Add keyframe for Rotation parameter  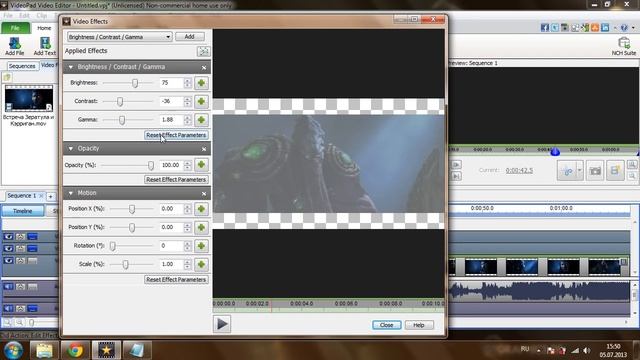point(201,246)
